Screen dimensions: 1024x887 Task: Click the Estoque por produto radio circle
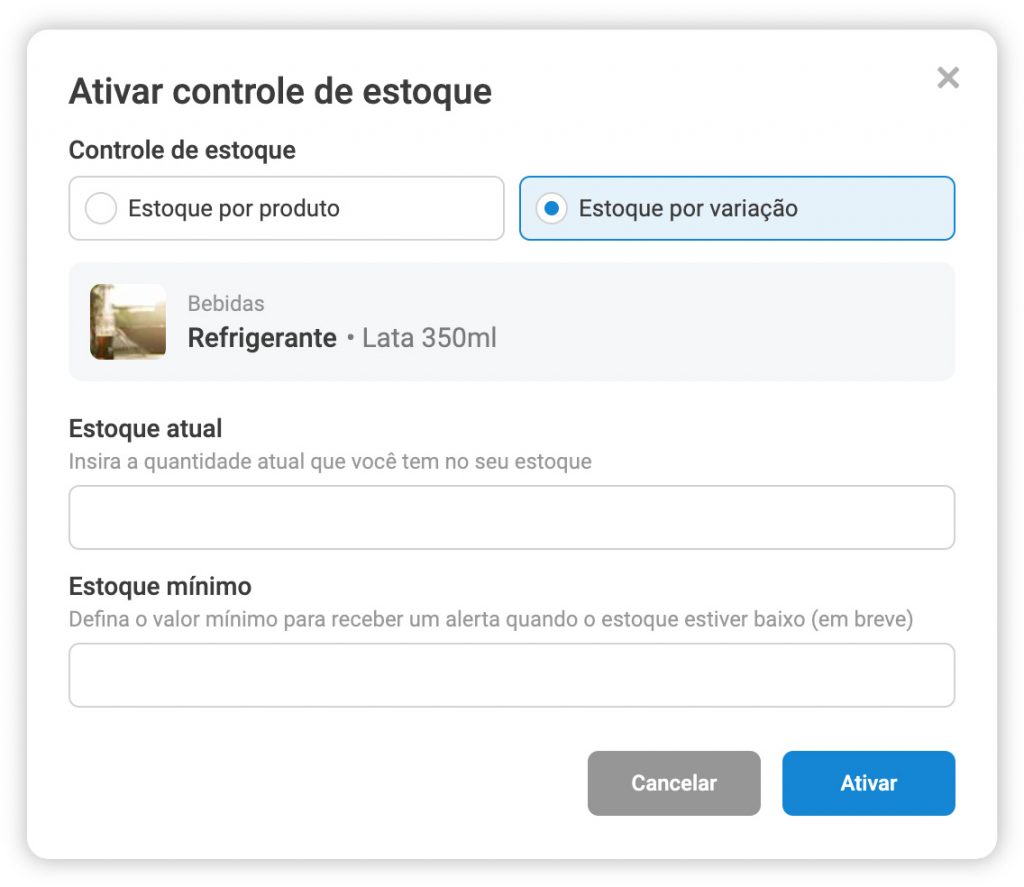click(x=100, y=208)
